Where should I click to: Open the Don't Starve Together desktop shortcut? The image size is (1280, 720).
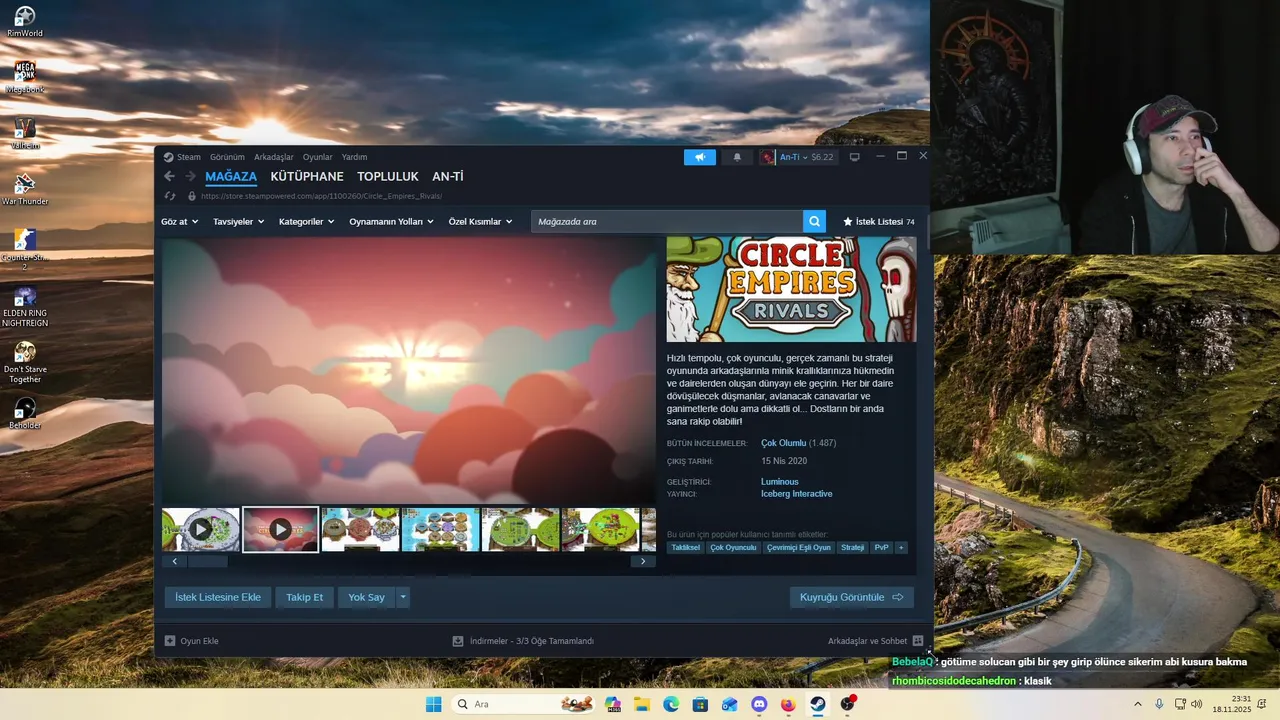(x=25, y=363)
